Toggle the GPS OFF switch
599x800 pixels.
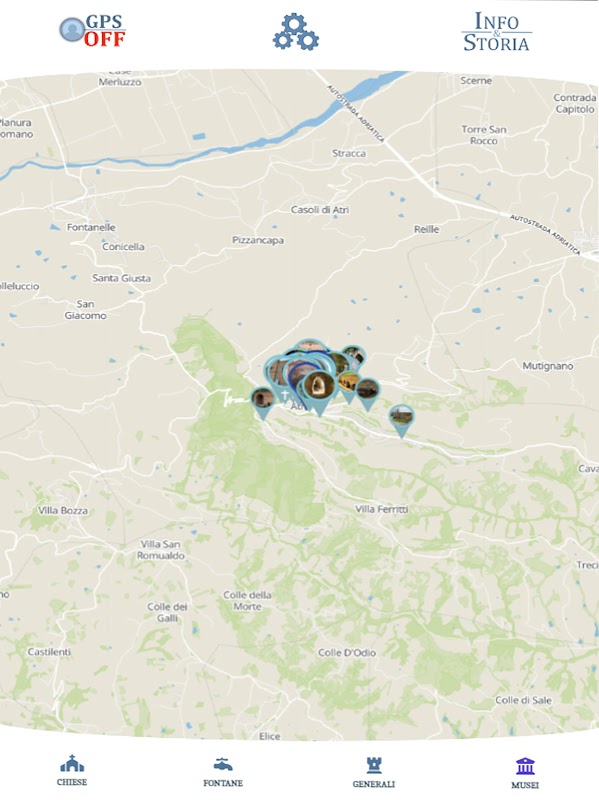92,31
